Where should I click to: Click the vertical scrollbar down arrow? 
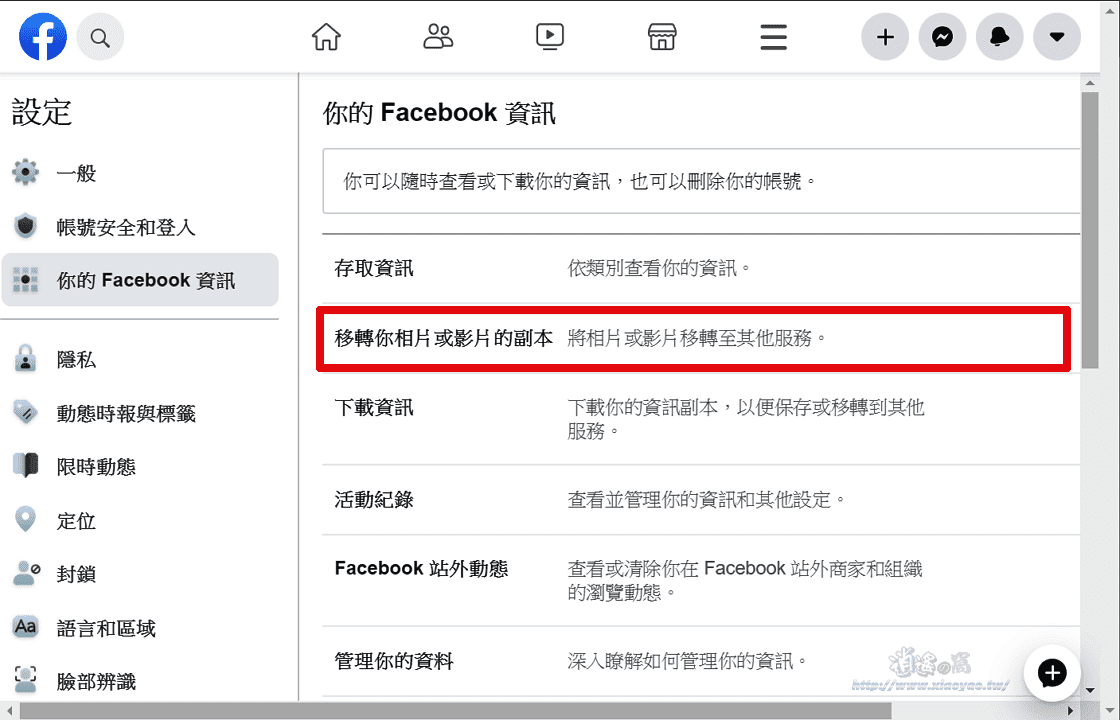coord(1089,690)
